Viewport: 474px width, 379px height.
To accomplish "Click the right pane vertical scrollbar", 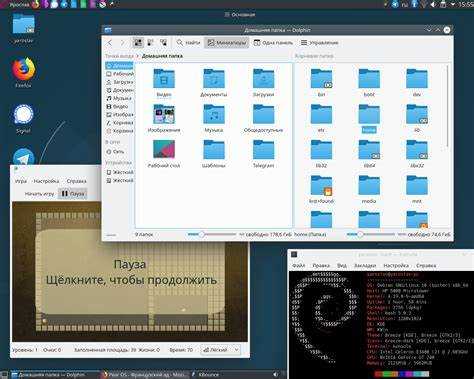I will 447,106.
